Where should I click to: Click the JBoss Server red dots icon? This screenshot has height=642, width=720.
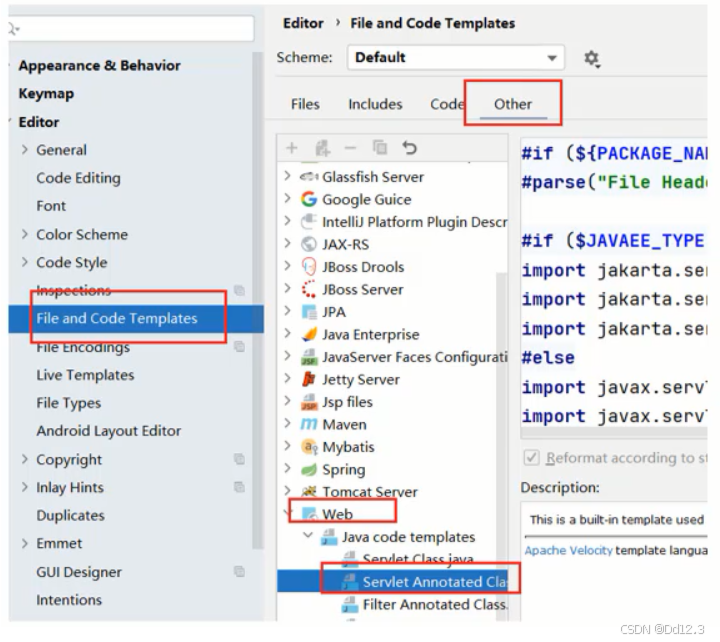click(x=309, y=289)
